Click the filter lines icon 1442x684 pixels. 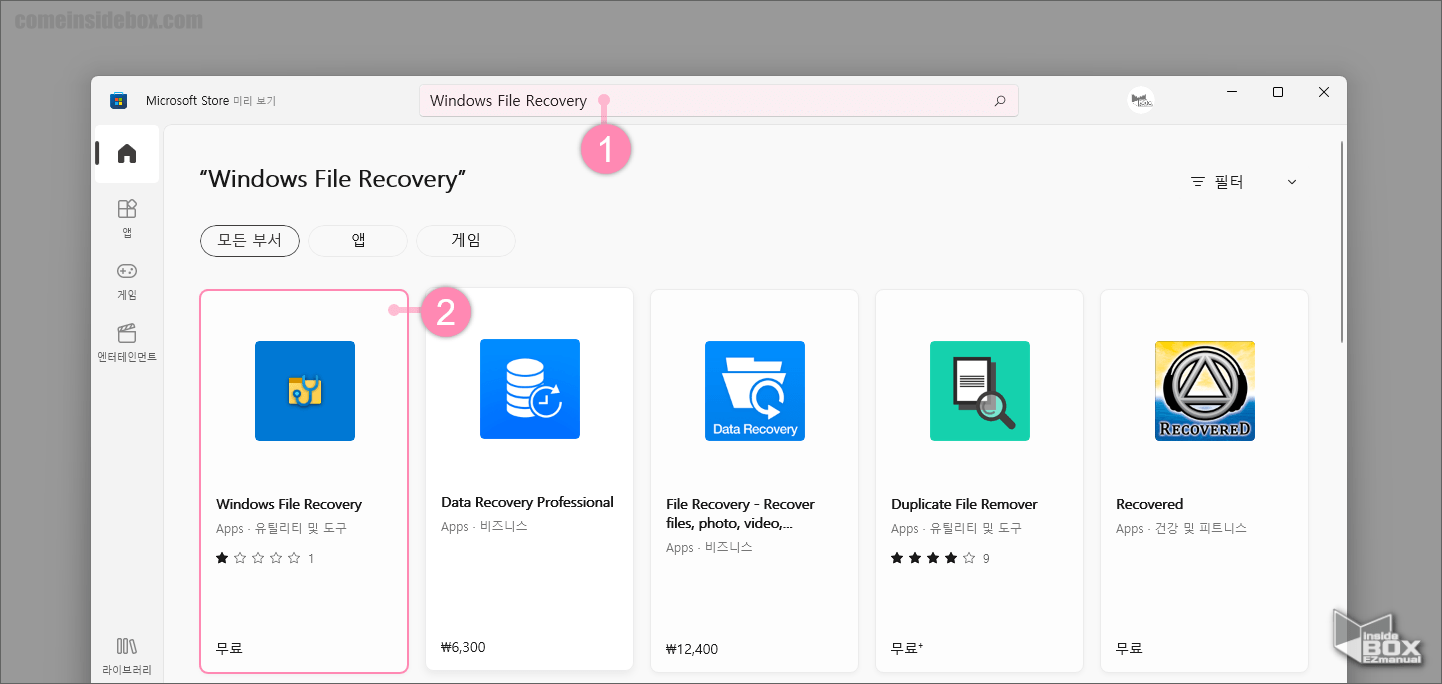click(x=1197, y=182)
